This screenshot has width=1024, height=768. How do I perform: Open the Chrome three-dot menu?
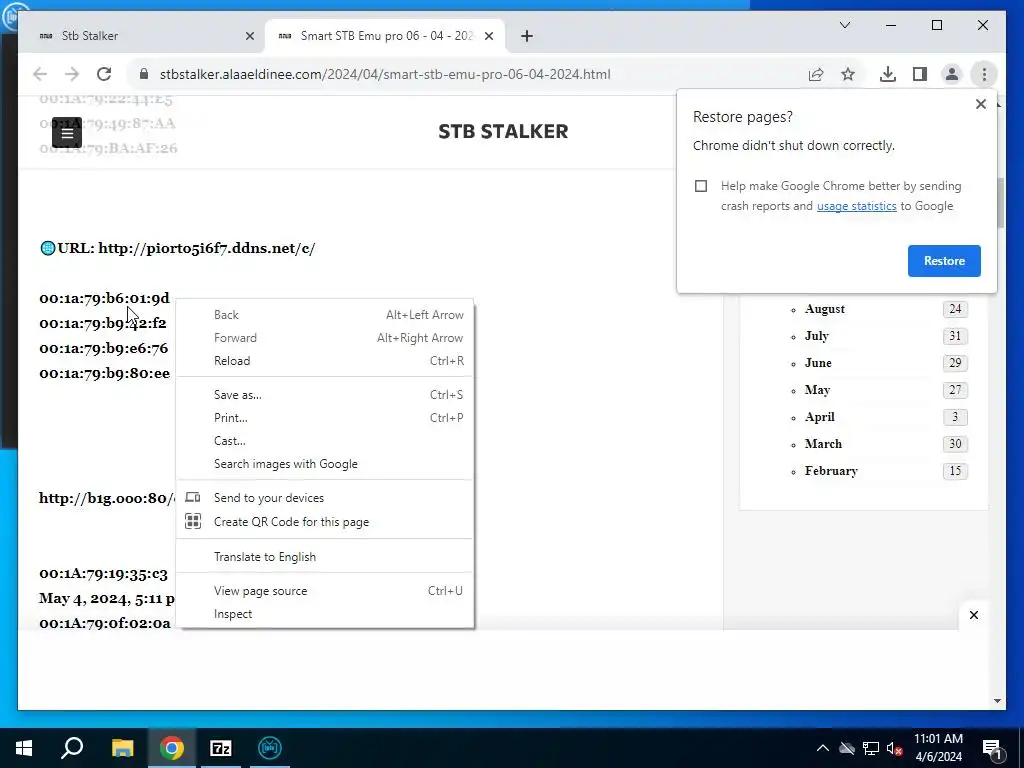[x=984, y=74]
